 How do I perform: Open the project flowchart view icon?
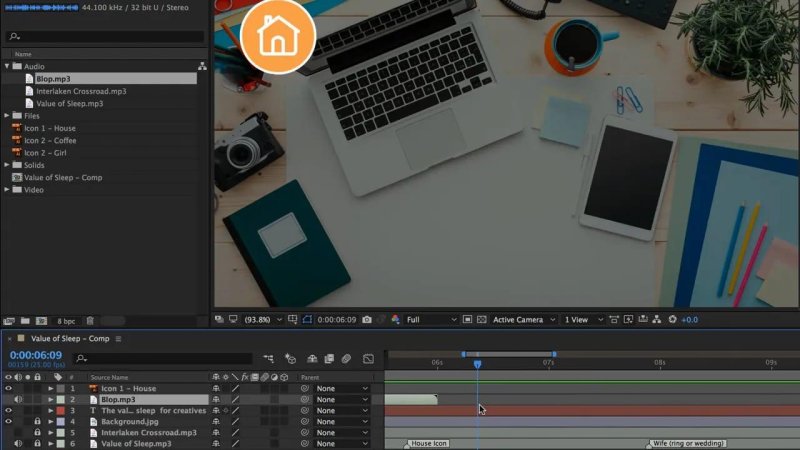click(202, 66)
